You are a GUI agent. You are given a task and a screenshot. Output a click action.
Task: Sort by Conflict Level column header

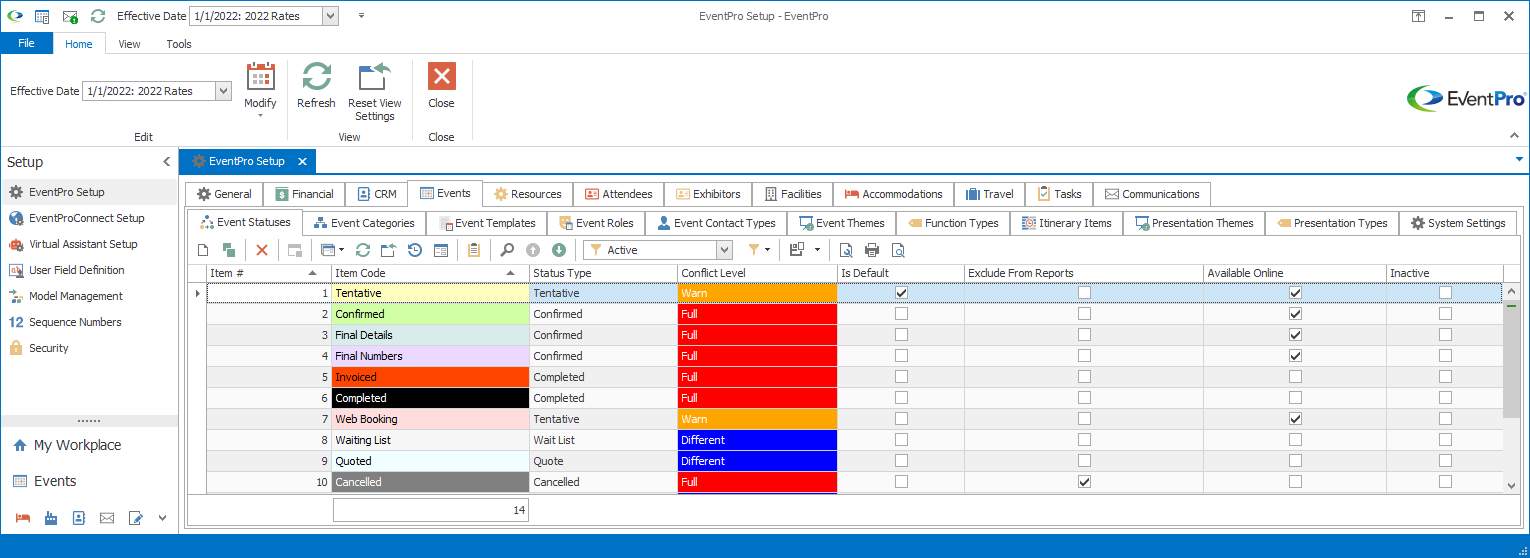click(x=757, y=273)
